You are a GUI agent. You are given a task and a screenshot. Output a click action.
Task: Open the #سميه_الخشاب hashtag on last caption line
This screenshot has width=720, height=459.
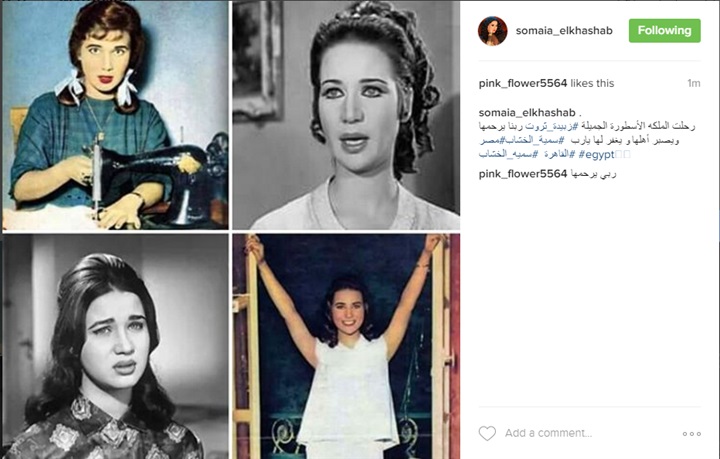508,154
